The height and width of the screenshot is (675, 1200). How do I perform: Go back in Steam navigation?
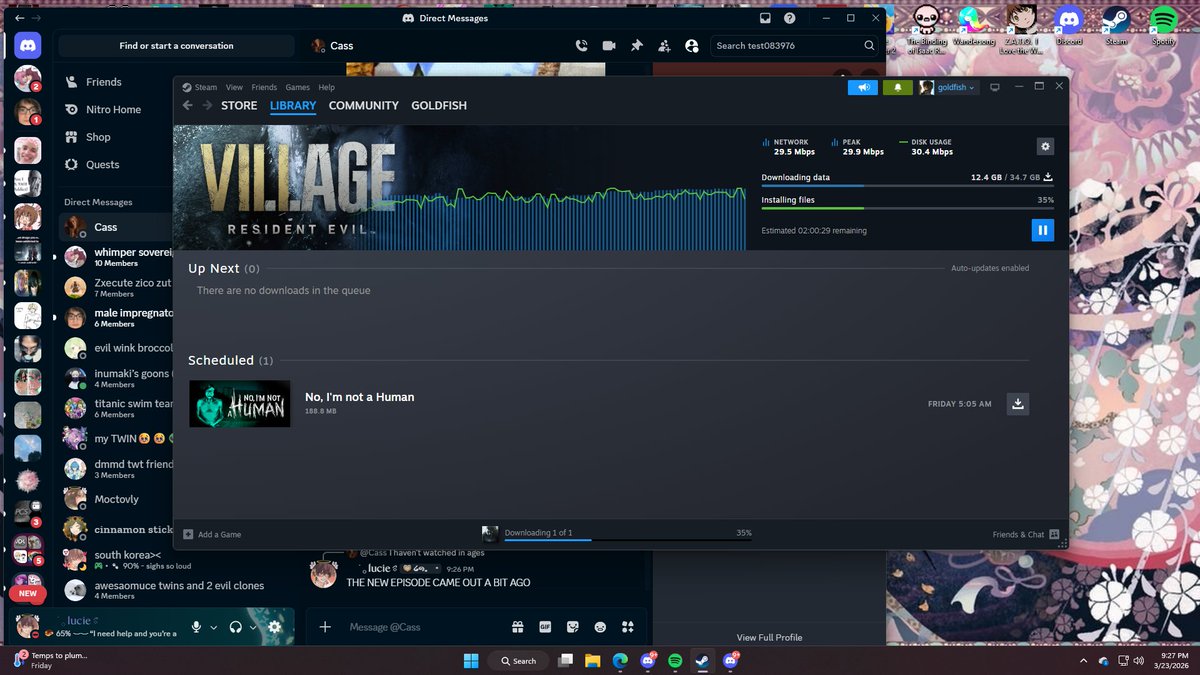point(188,105)
